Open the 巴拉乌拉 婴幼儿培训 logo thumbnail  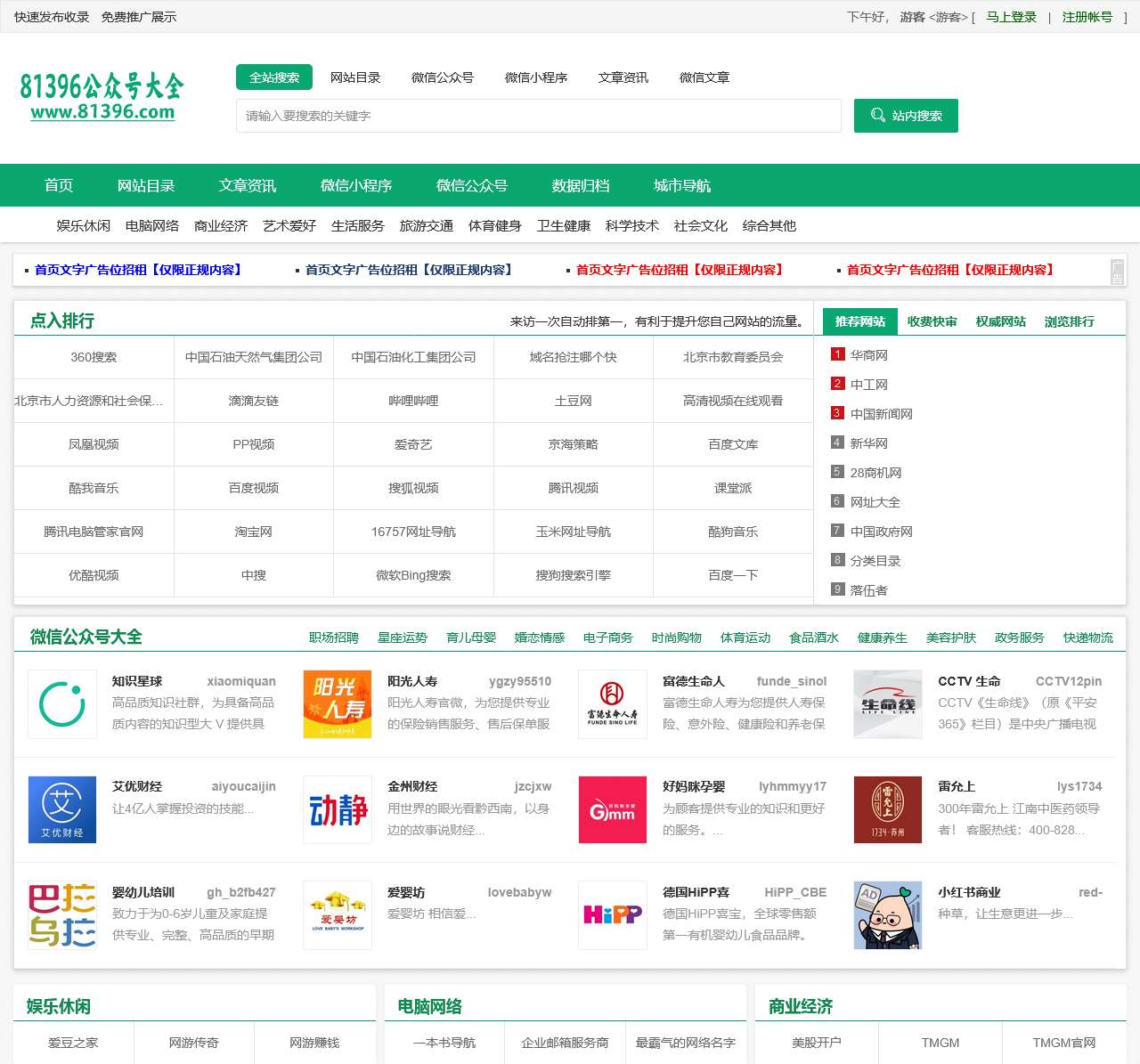[x=62, y=915]
